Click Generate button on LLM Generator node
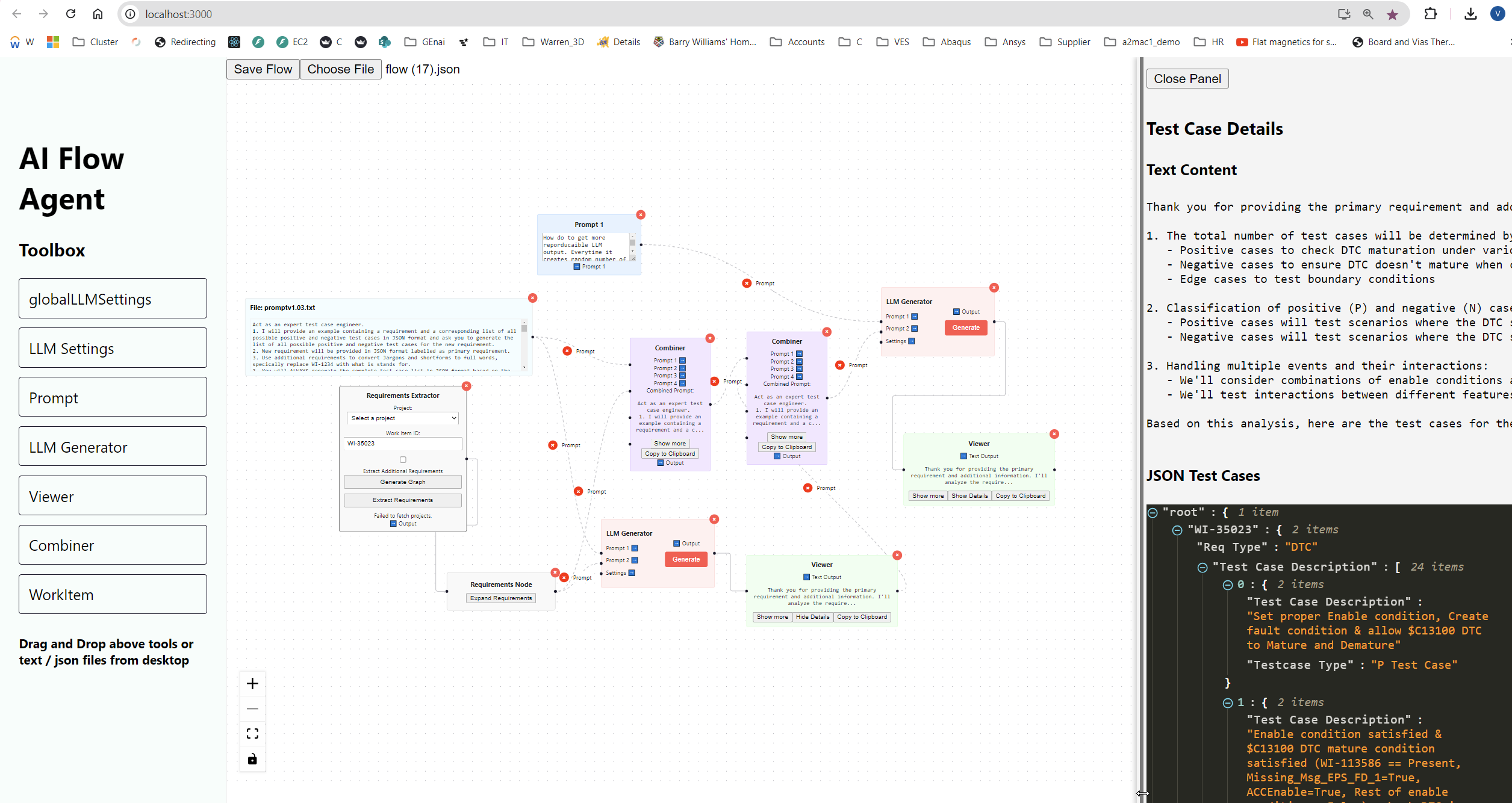The image size is (1512, 803). [965, 326]
